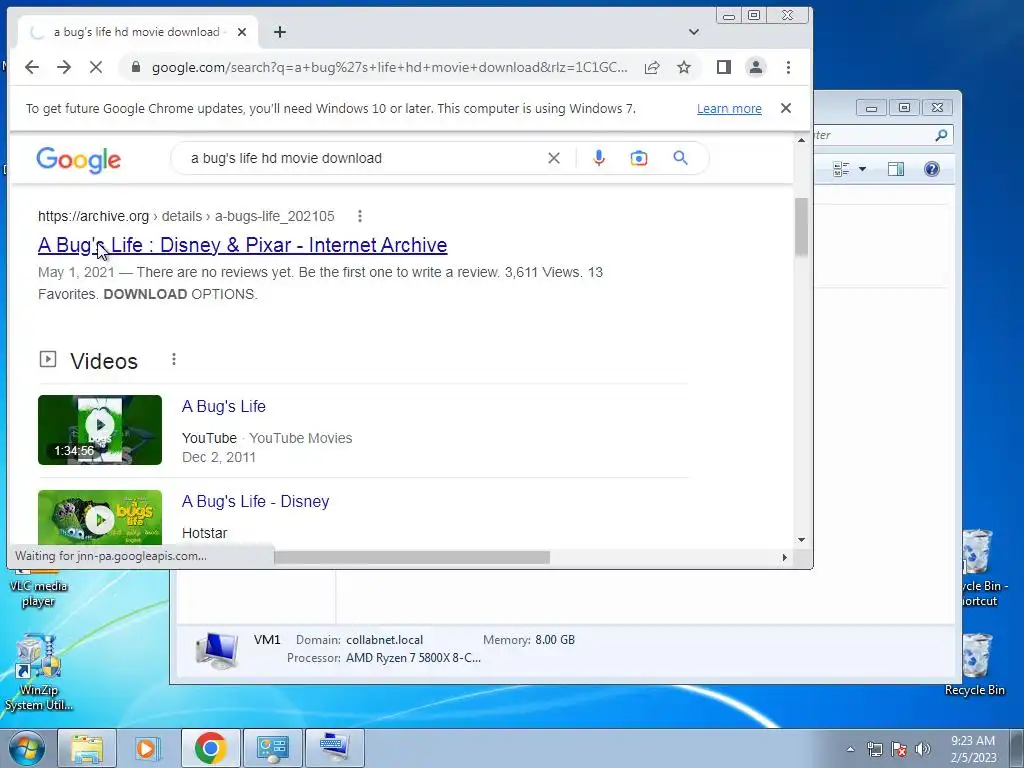Launch Windows Media Player from taskbar
This screenshot has height=768, width=1024.
148,748
